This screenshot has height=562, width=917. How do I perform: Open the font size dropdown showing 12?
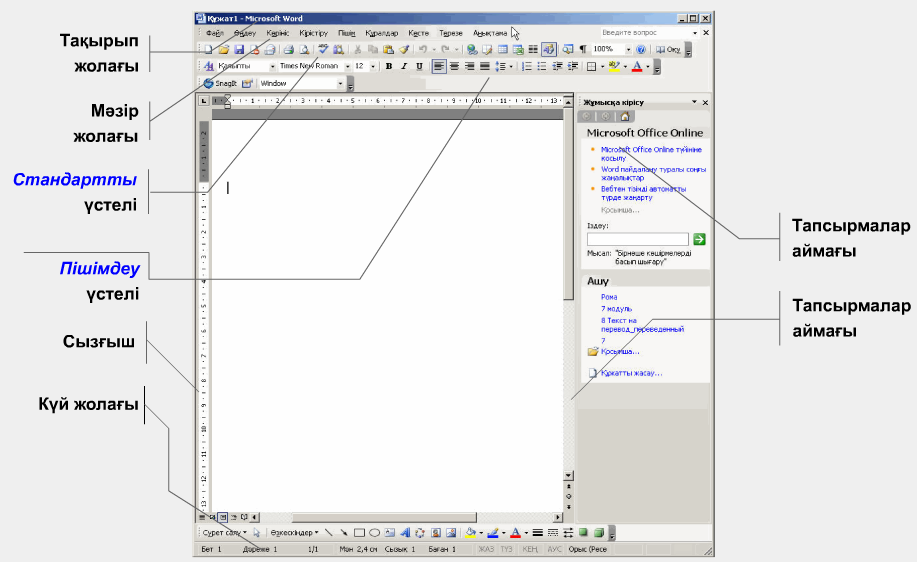point(373,66)
